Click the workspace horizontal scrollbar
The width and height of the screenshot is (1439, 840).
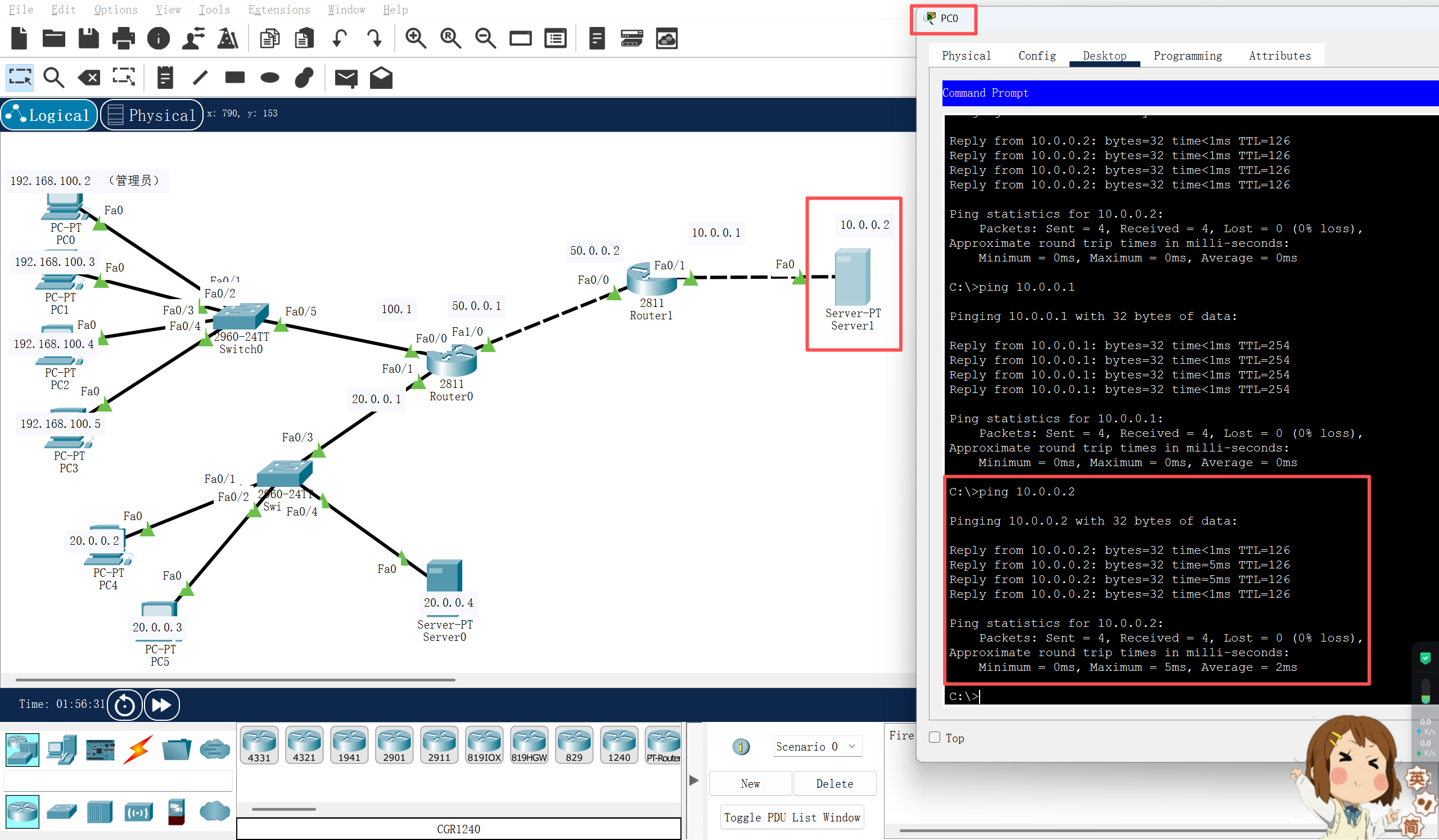coord(235,680)
